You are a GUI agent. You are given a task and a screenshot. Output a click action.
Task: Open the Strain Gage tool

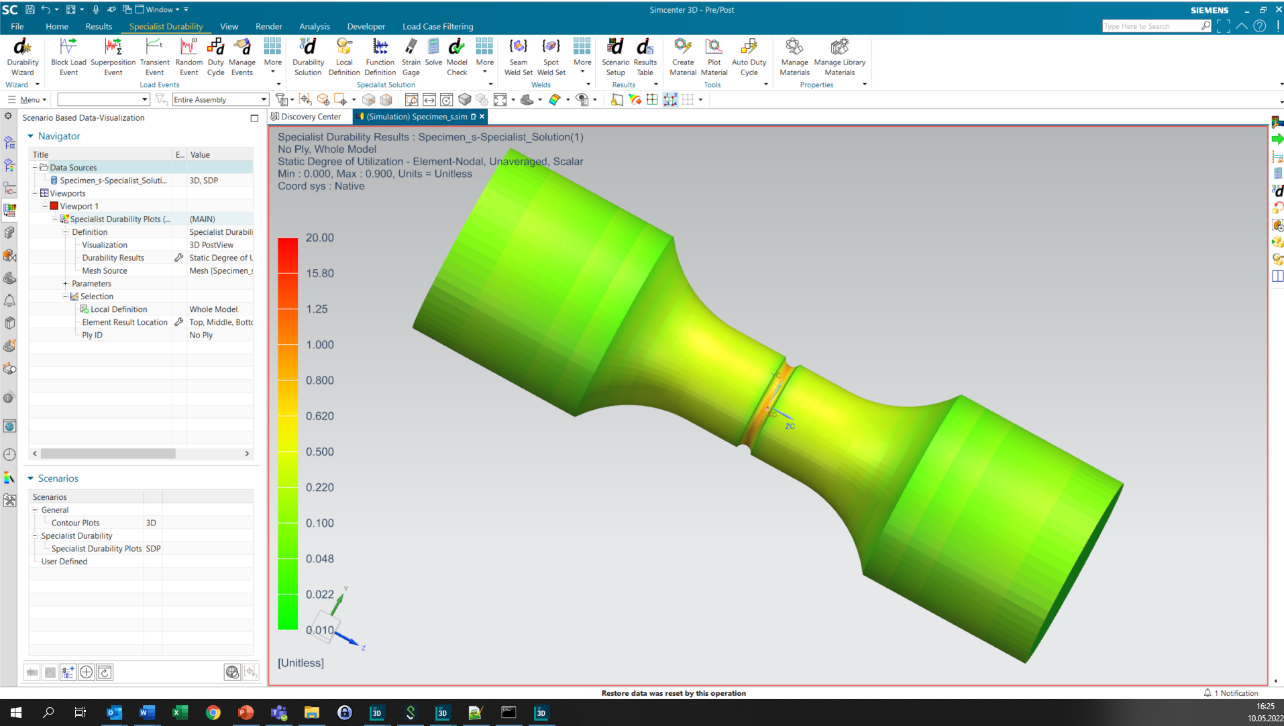click(411, 57)
